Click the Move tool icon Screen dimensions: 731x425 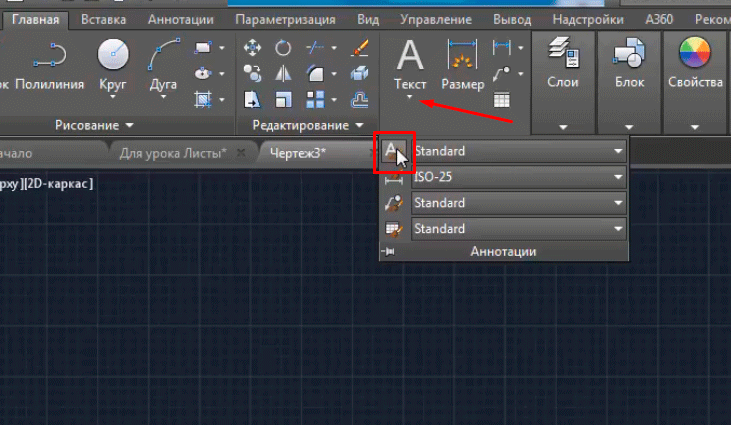click(252, 48)
